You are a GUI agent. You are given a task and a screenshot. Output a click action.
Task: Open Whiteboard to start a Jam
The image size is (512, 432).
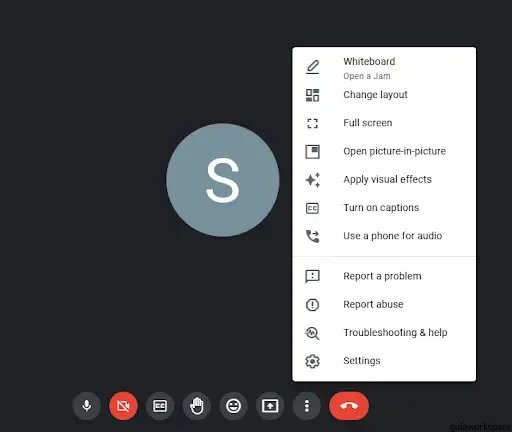[384, 68]
